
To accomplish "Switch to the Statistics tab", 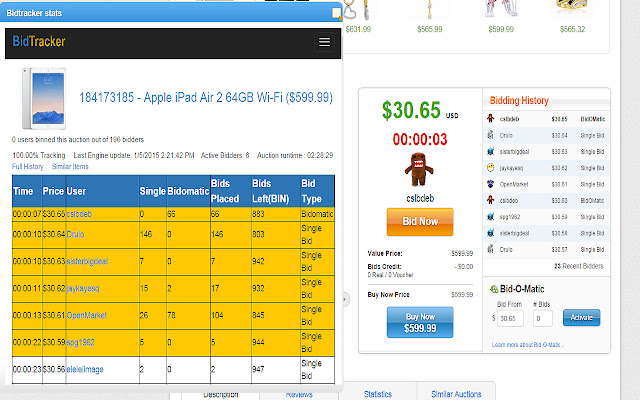I will 378,394.
